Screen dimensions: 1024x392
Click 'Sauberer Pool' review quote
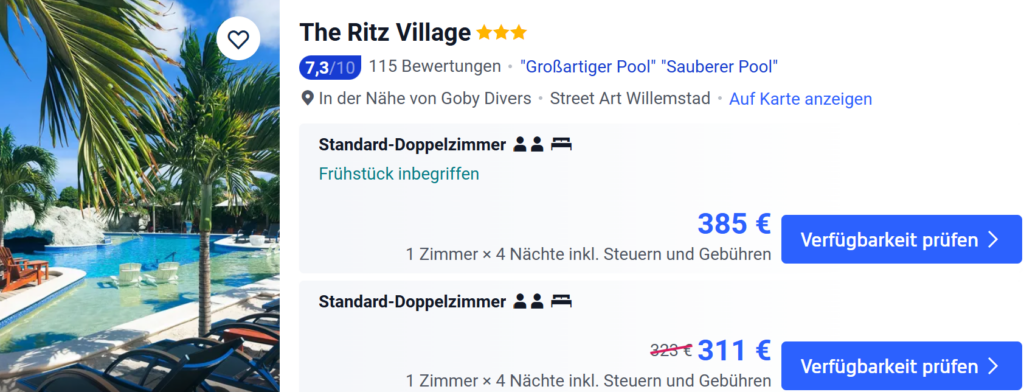click(720, 67)
